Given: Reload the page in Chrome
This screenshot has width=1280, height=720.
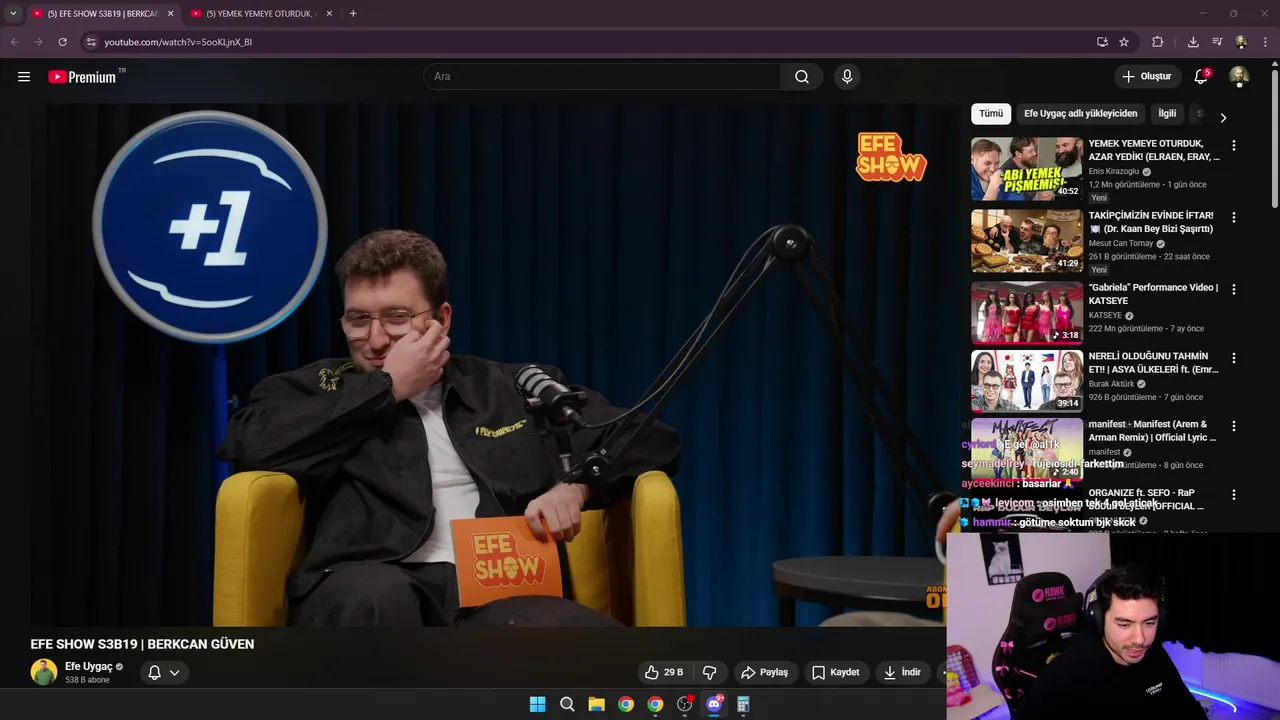Looking at the screenshot, I should click(62, 42).
